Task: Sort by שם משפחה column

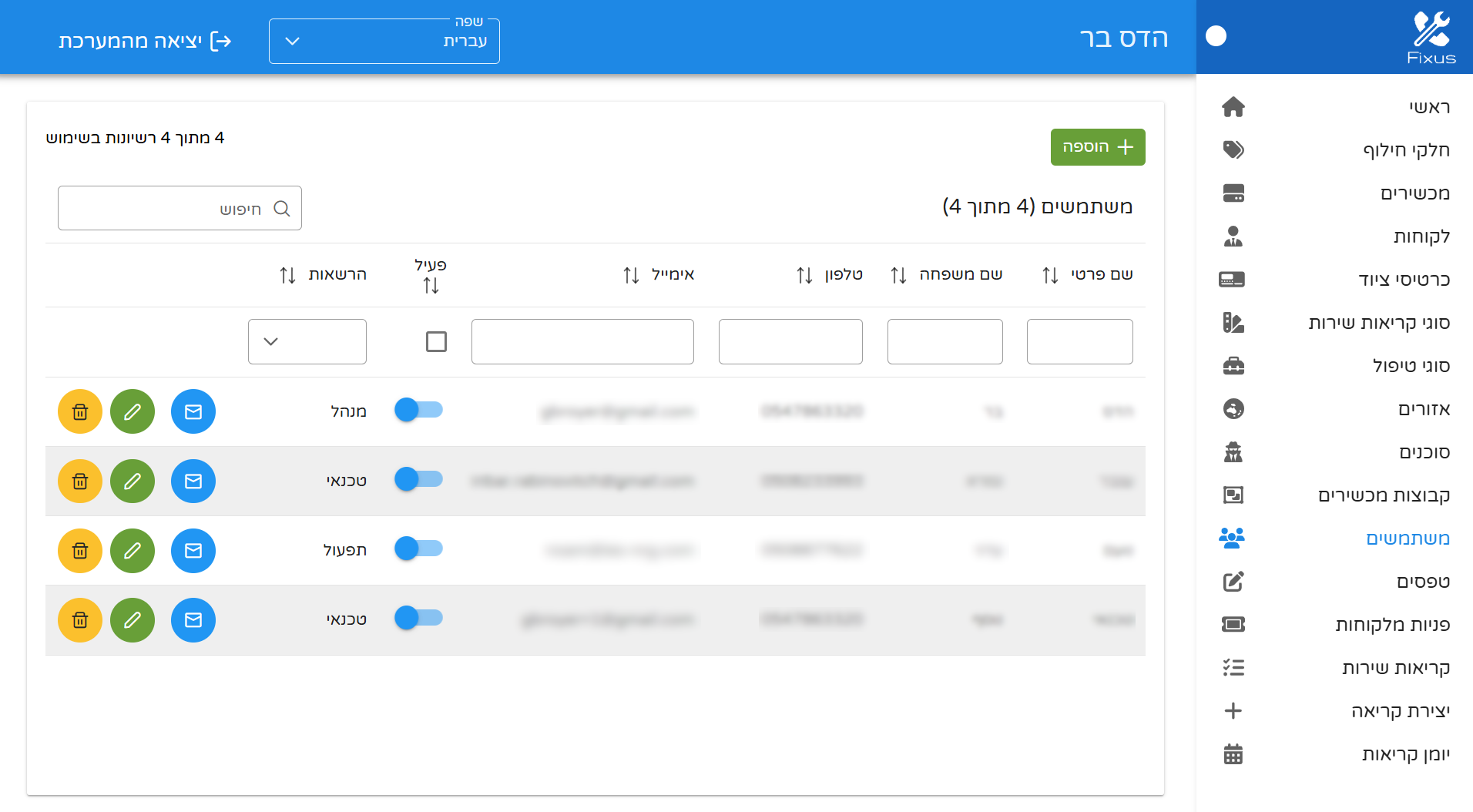Action: click(898, 275)
